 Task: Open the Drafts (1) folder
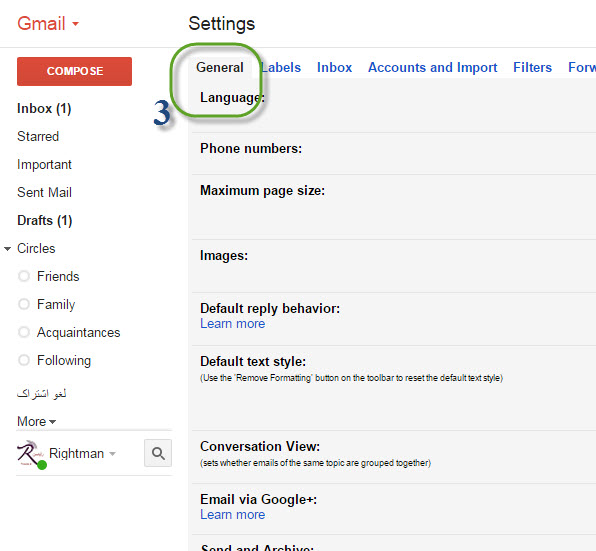(x=45, y=220)
